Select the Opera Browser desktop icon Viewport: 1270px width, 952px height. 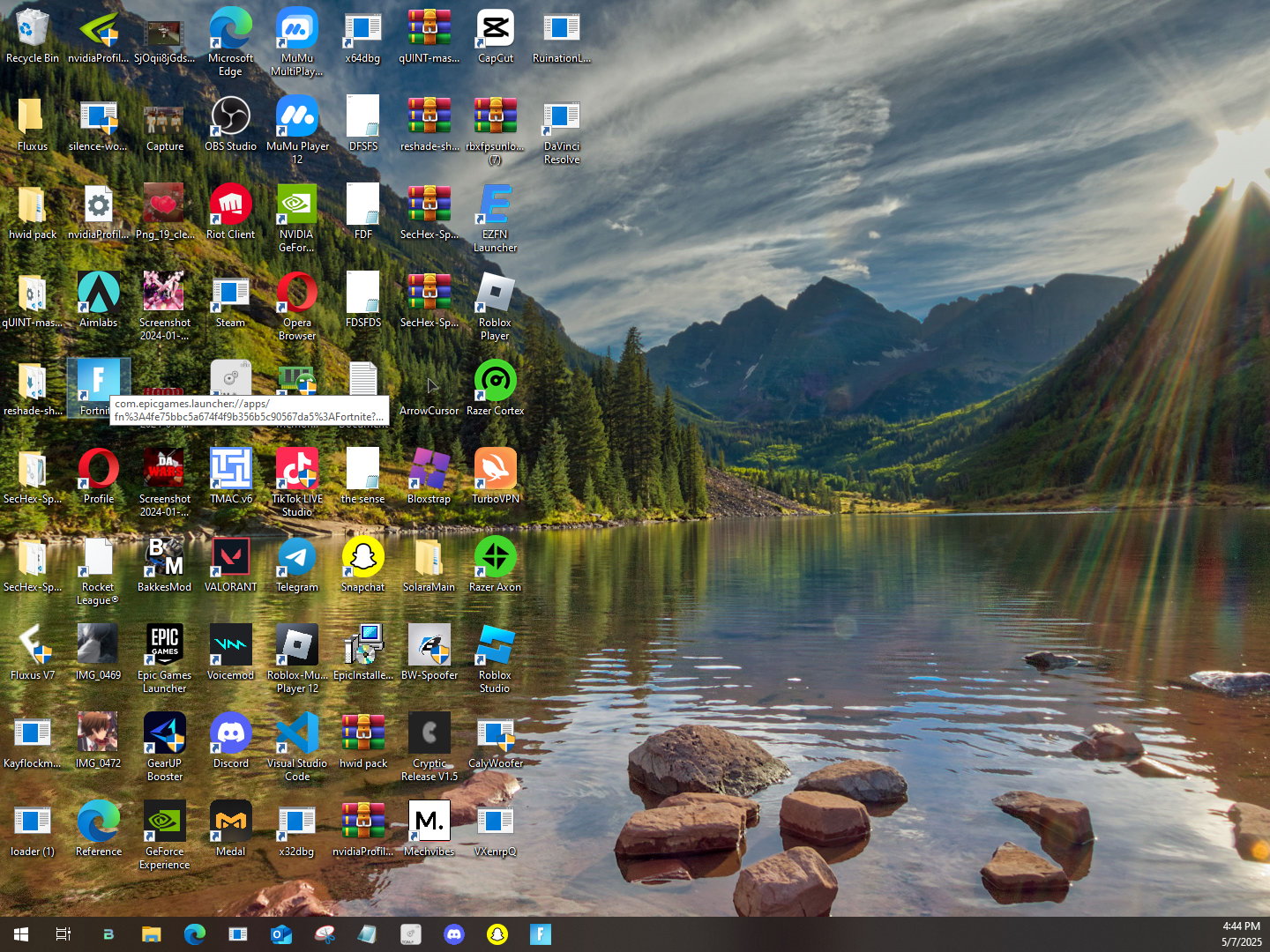point(297,306)
